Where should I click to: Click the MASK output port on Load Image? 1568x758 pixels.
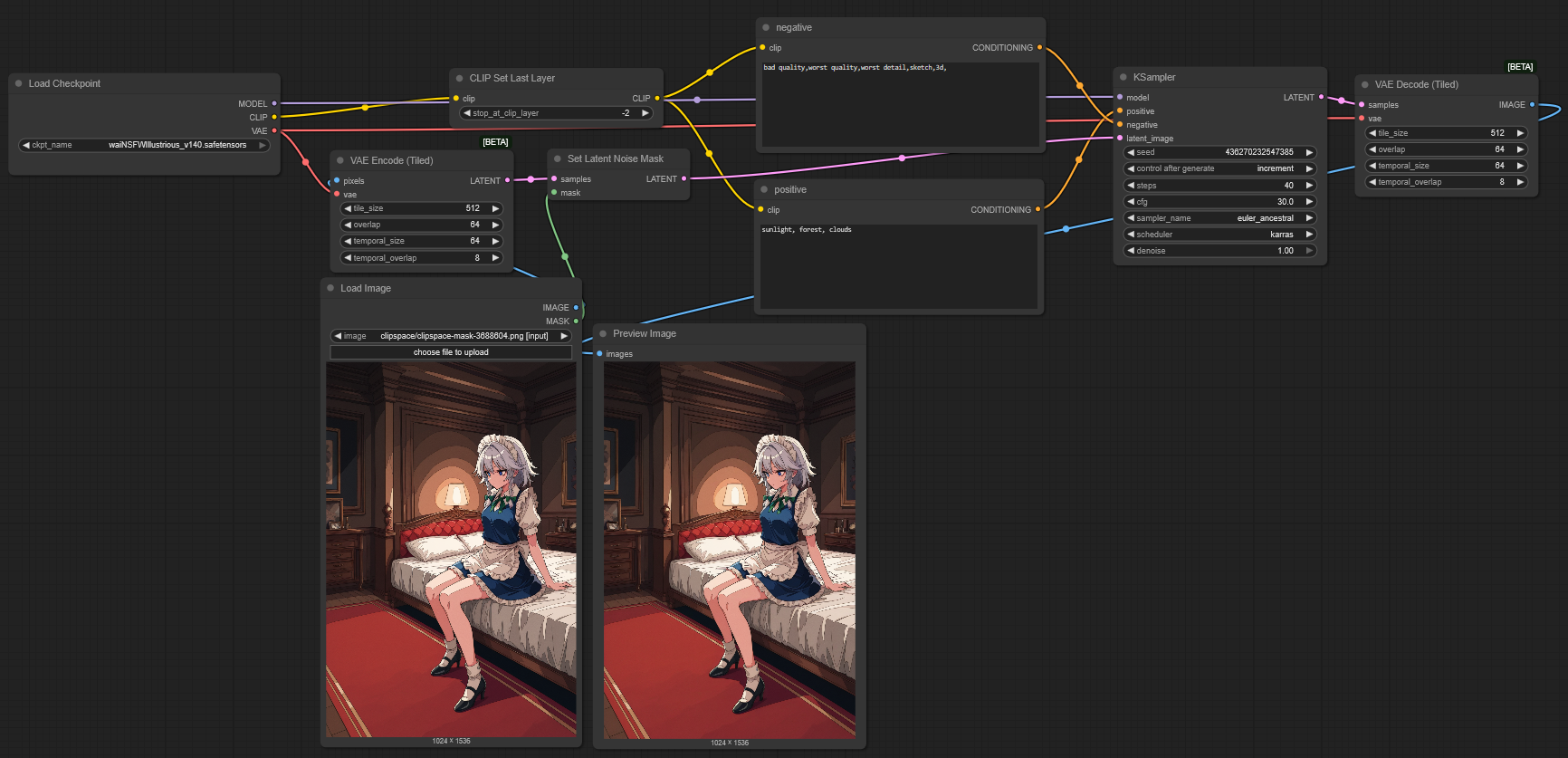pyautogui.click(x=576, y=321)
